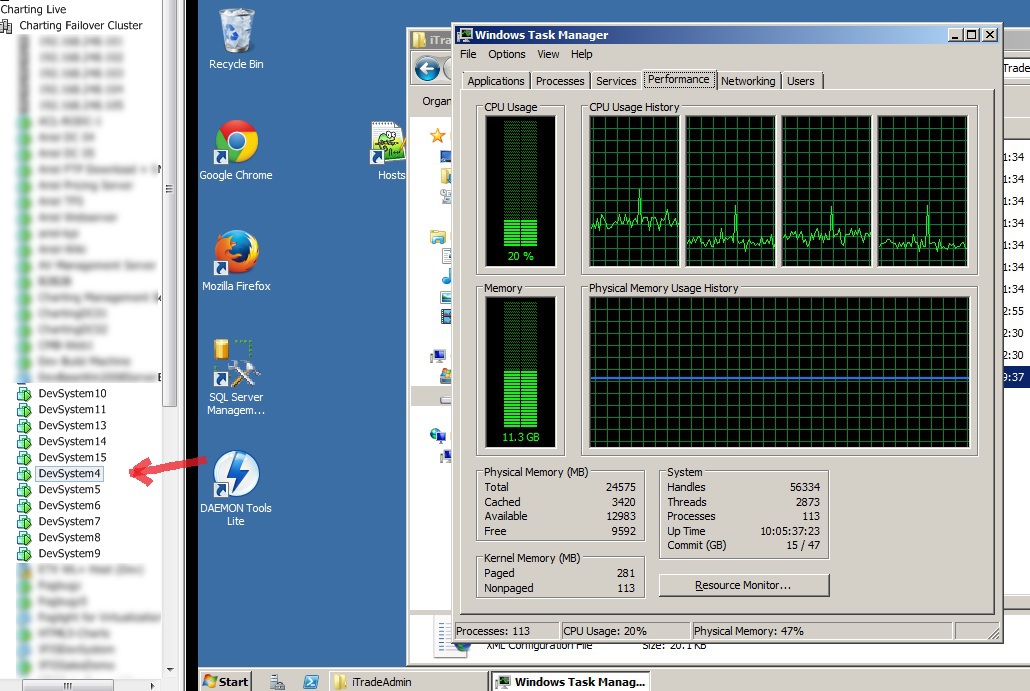Select DevSystem5 in the server tree
The height and width of the screenshot is (691, 1030).
[x=69, y=489]
